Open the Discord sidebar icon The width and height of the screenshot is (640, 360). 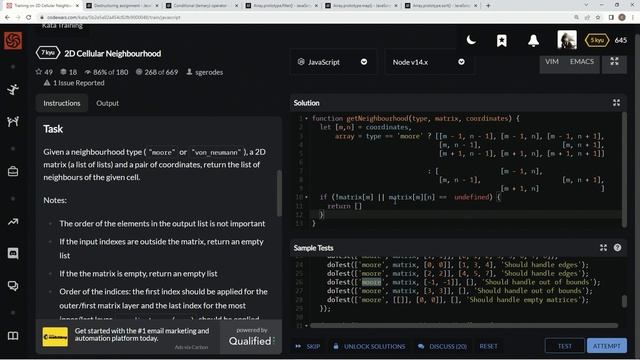[x=13, y=253]
